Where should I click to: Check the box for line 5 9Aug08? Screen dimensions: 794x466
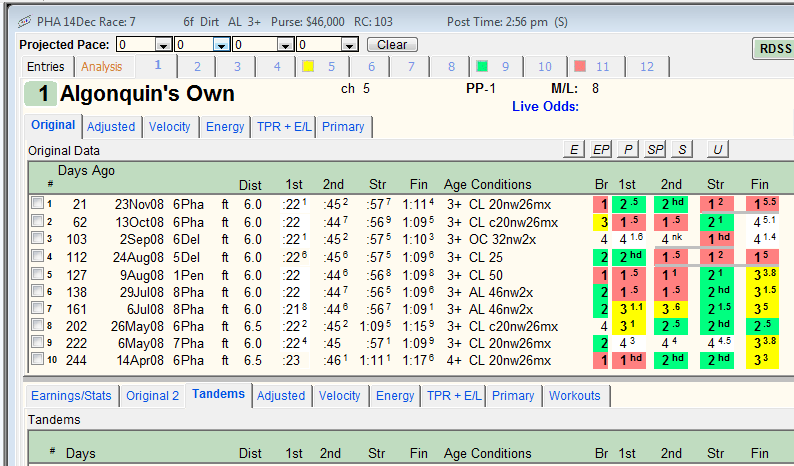(x=37, y=274)
